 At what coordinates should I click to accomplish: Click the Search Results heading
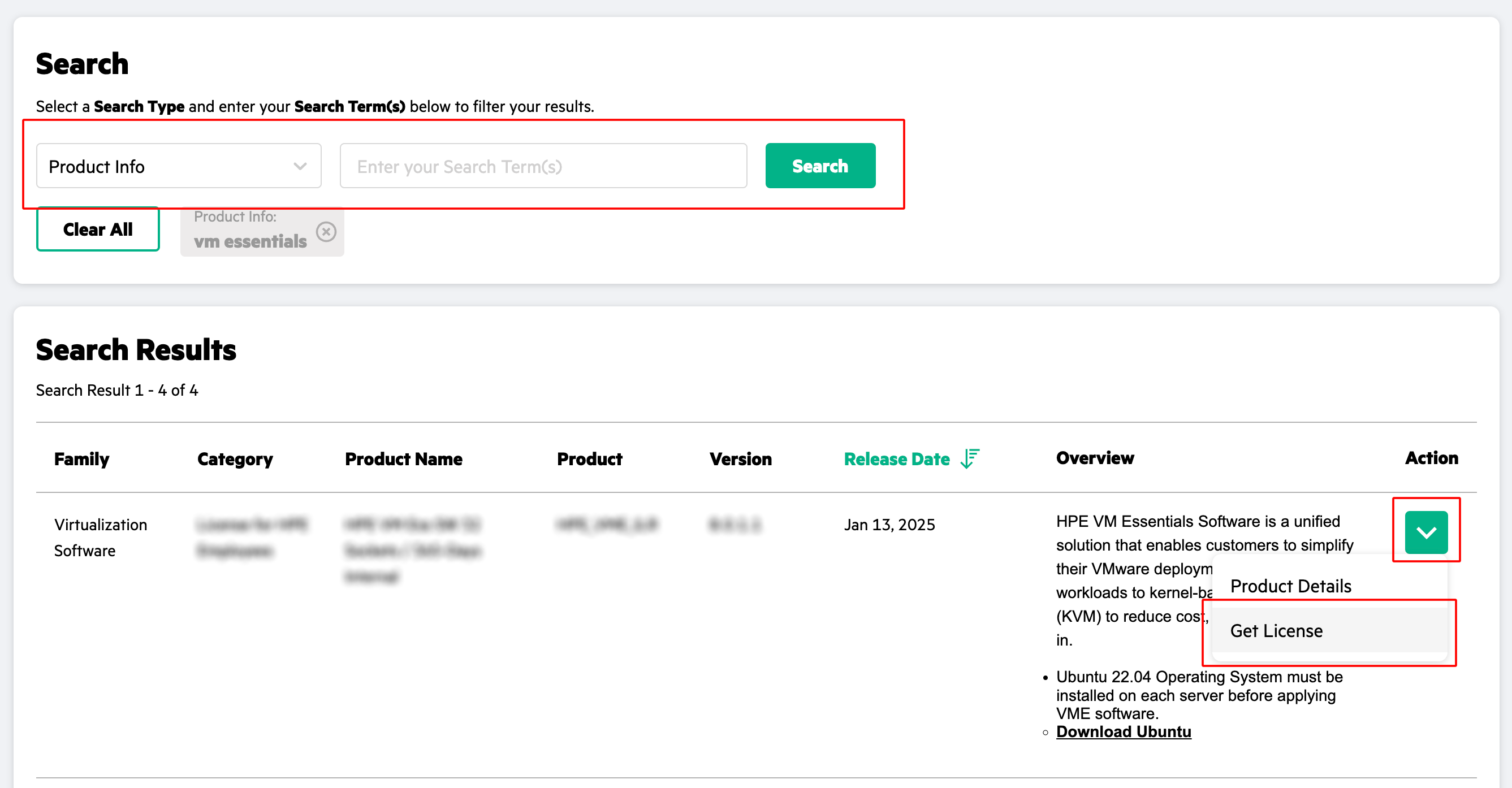click(x=136, y=350)
